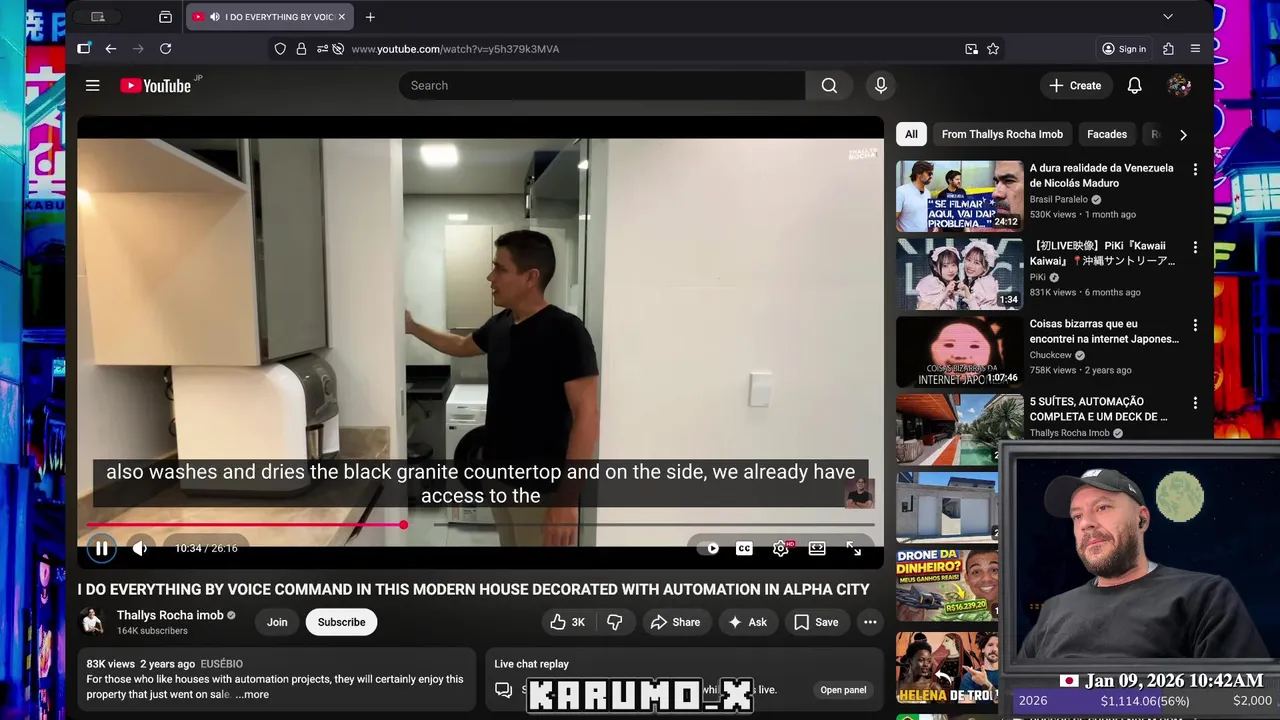This screenshot has width=1280, height=720.
Task: Expand description with ...more
Action: 252,695
